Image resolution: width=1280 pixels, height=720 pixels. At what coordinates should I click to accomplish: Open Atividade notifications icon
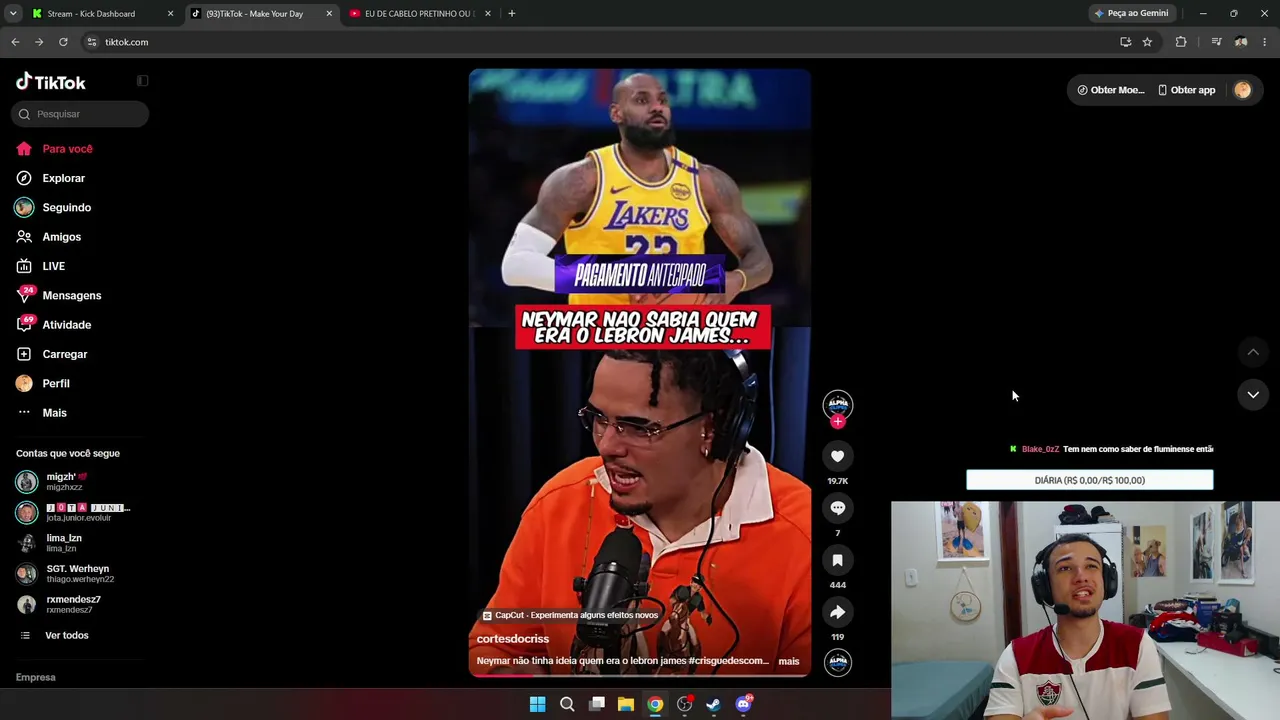click(24, 325)
